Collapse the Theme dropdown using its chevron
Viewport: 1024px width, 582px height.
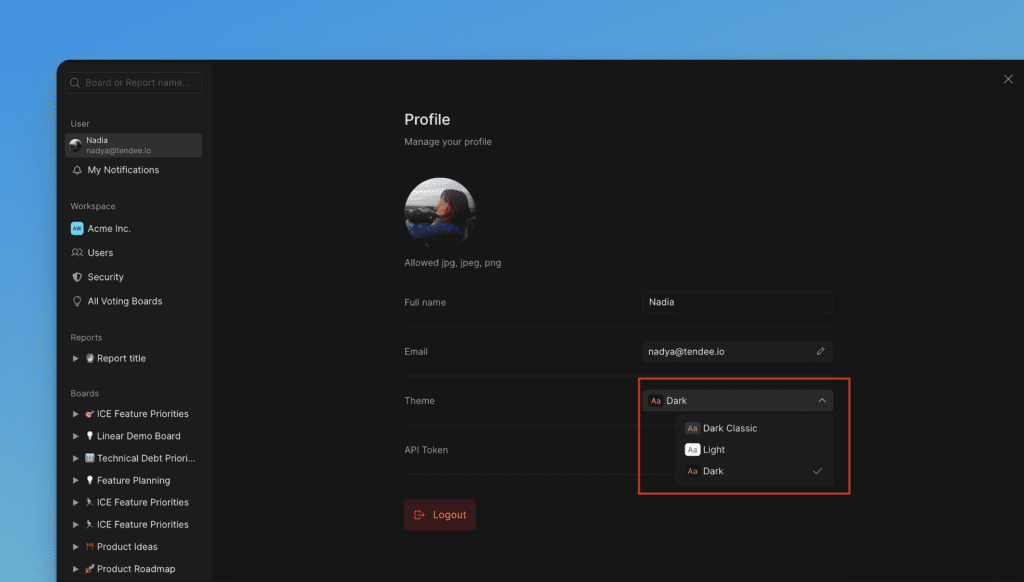pos(821,401)
